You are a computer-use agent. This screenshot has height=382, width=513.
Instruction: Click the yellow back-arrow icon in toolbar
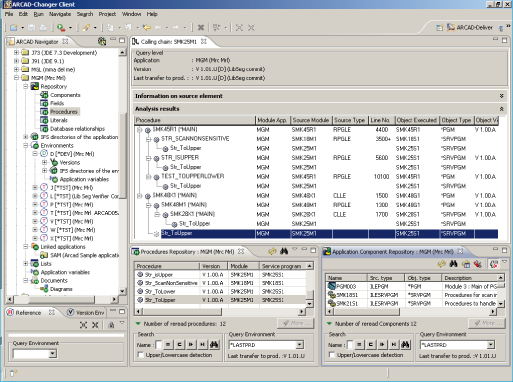coord(146,28)
